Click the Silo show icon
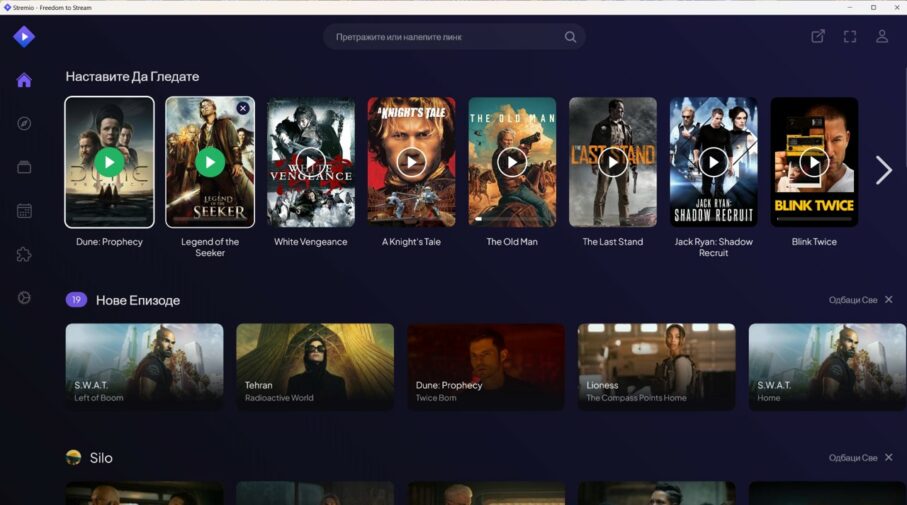The height and width of the screenshot is (505, 907). tap(73, 458)
